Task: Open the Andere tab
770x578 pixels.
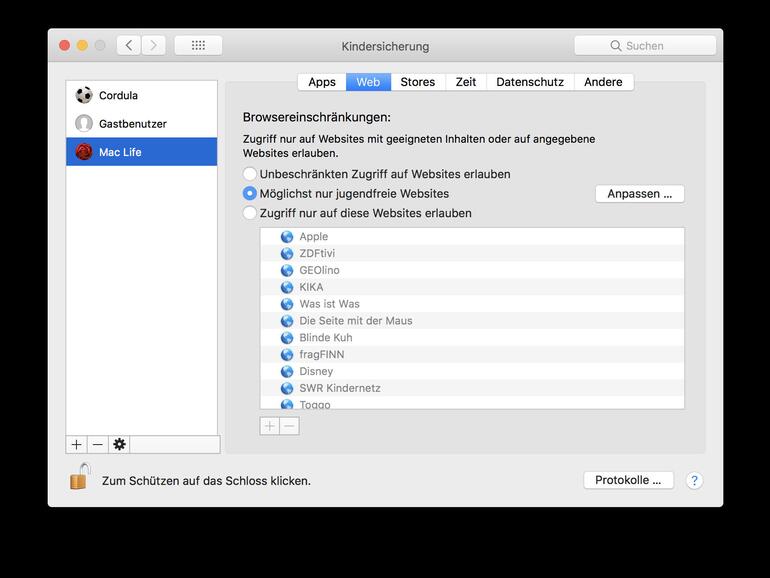Action: pyautogui.click(x=603, y=82)
